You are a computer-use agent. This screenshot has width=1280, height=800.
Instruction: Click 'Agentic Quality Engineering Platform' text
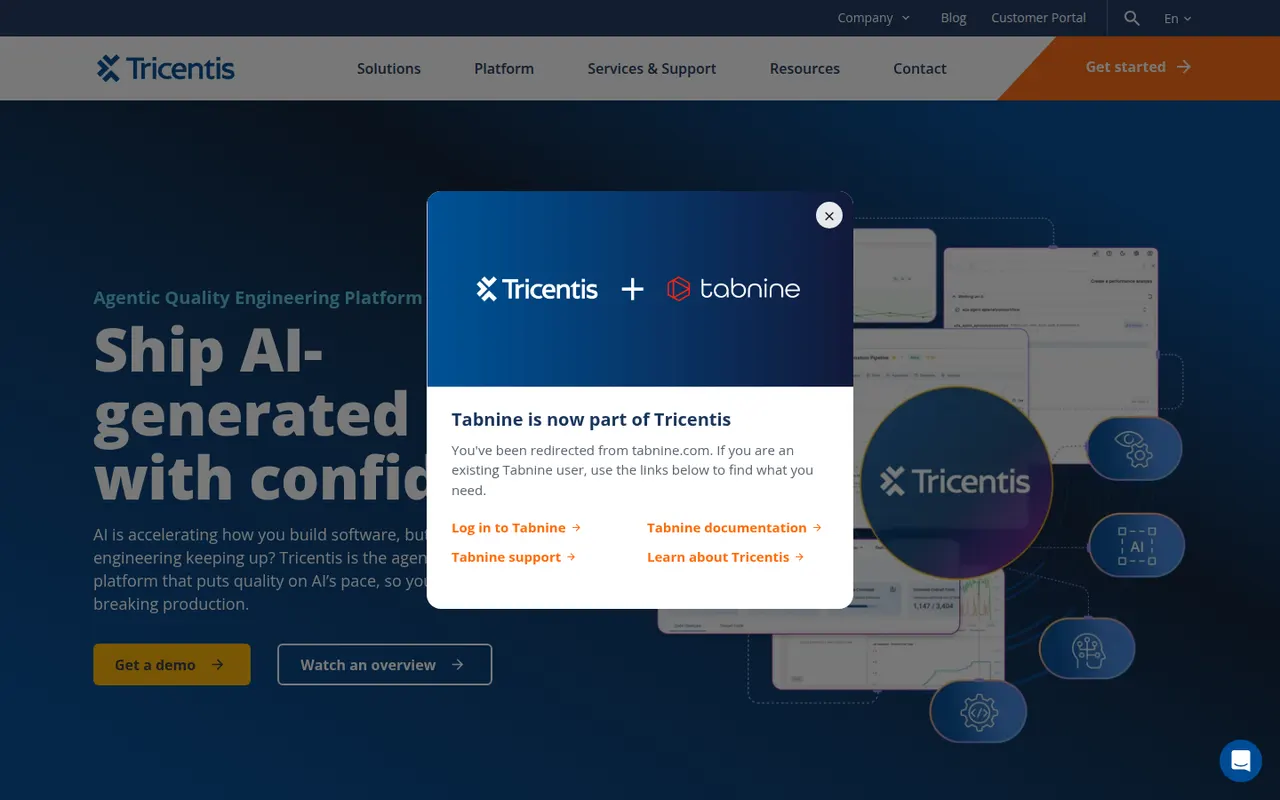click(258, 298)
